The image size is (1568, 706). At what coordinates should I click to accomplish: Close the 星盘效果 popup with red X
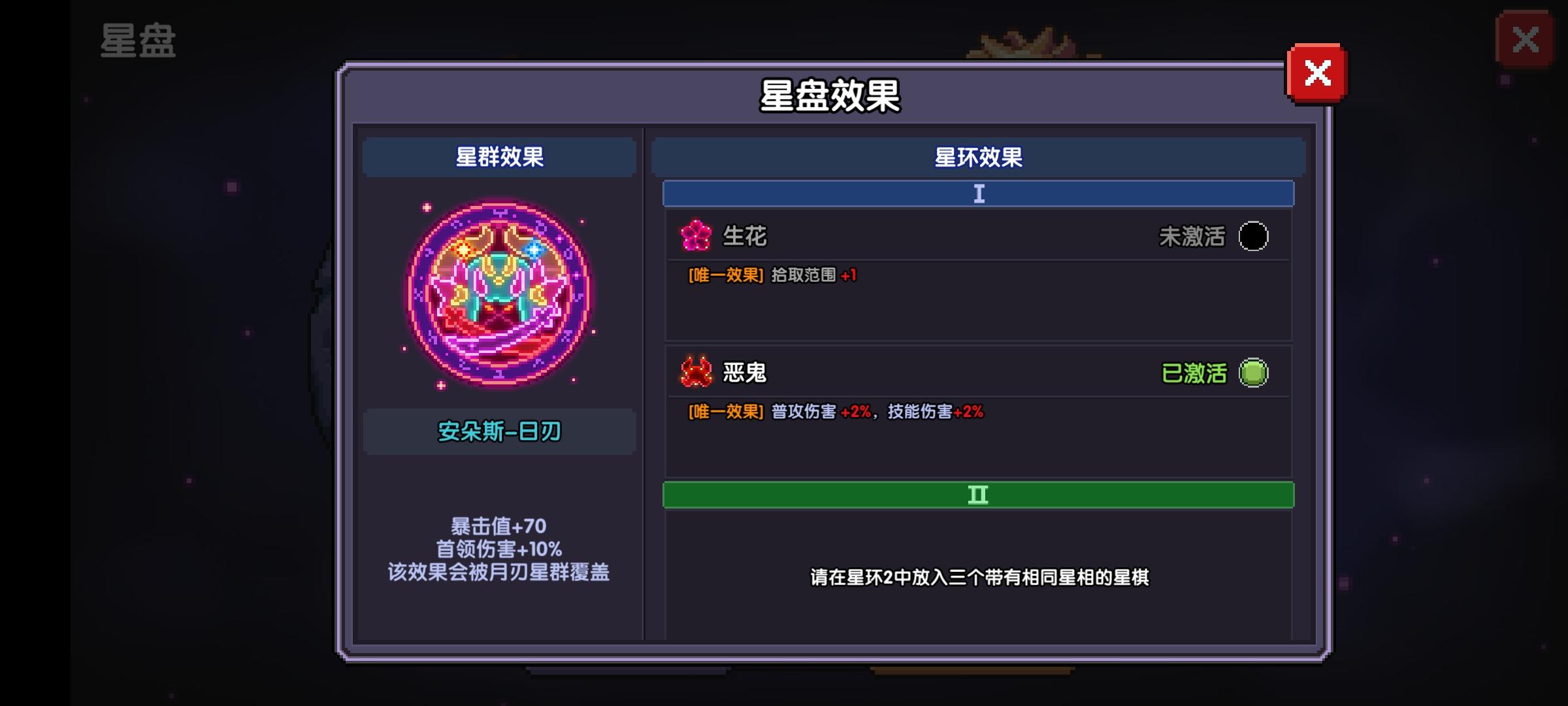click(x=1317, y=73)
